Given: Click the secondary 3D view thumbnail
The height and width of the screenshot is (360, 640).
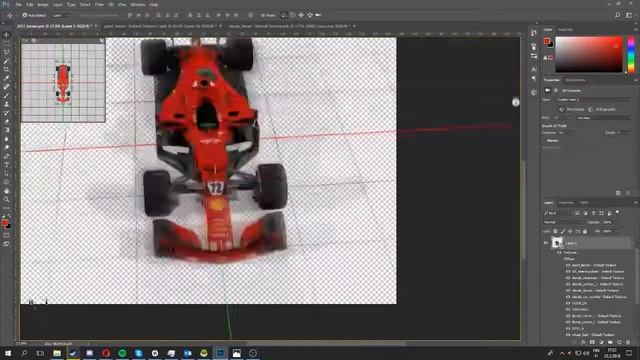Looking at the screenshot, I should point(63,83).
